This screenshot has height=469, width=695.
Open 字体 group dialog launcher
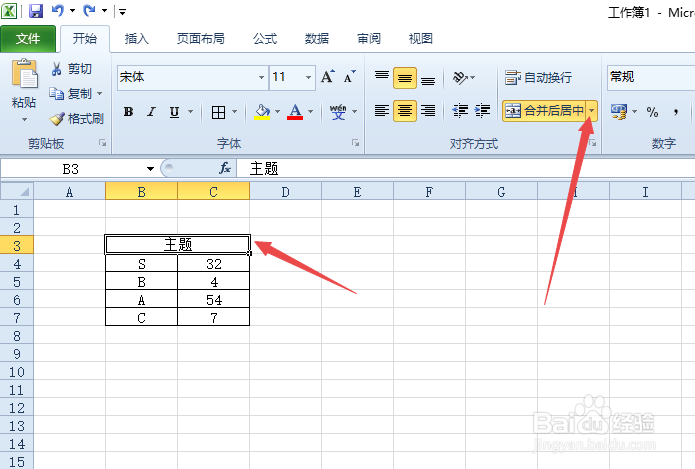(355, 143)
